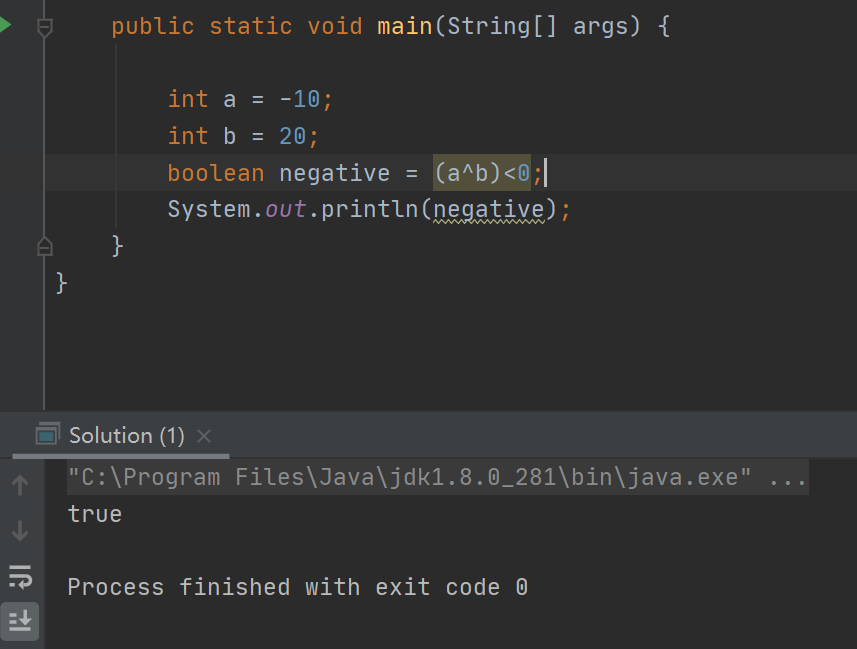Click the Solution tab window icon
The image size is (857, 649).
[x=48, y=434]
